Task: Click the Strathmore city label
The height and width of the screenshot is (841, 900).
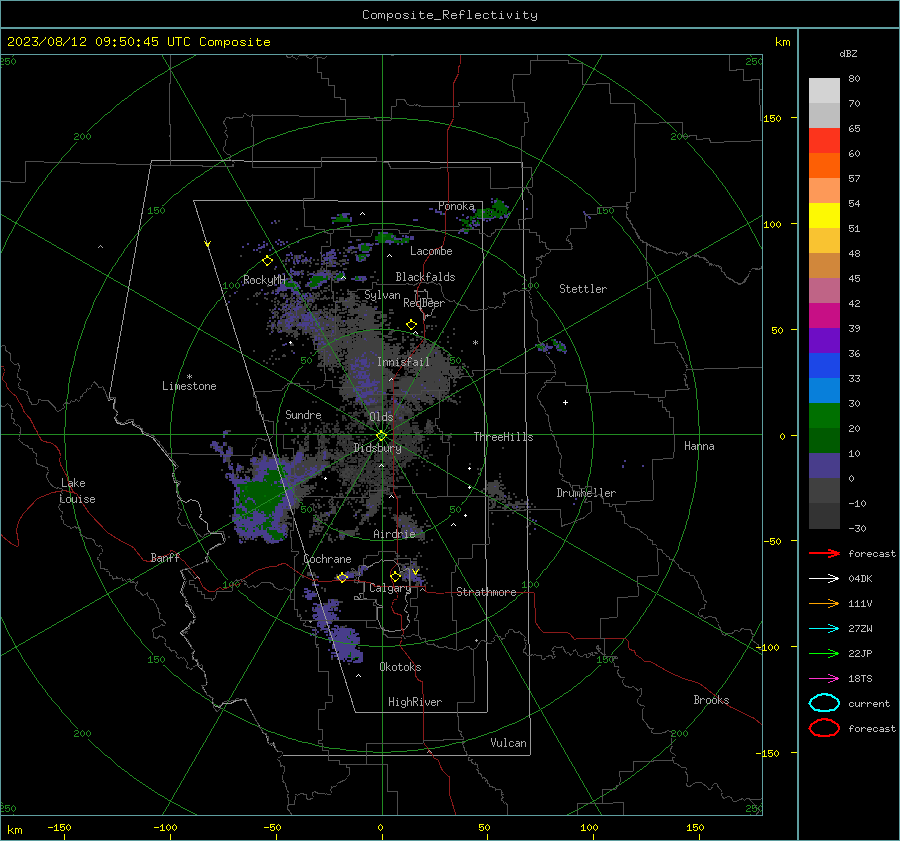Action: pyautogui.click(x=486, y=592)
